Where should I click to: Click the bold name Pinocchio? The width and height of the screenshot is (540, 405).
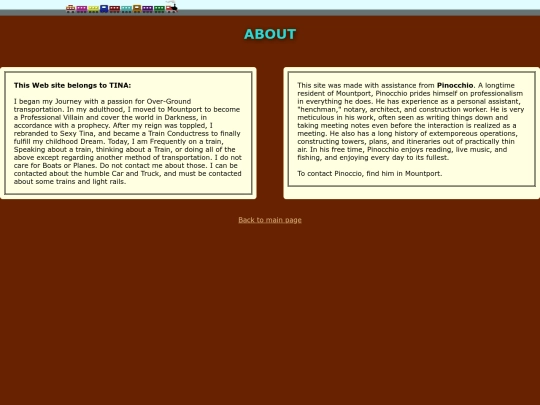click(x=455, y=85)
